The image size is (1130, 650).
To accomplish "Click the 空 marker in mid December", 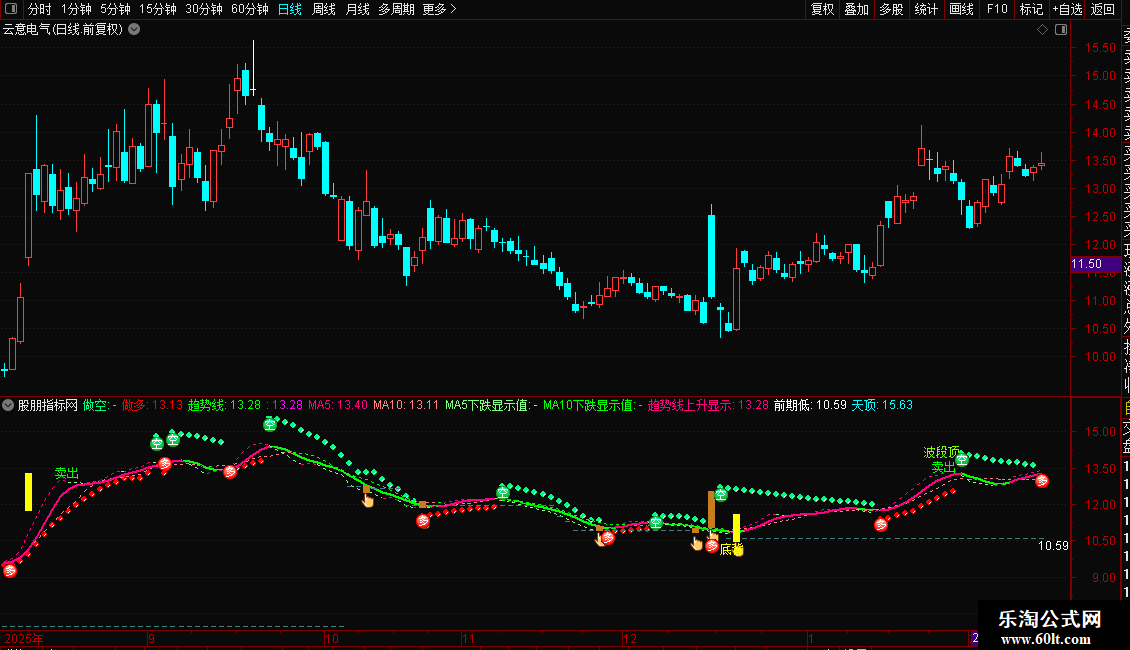I will point(721,494).
